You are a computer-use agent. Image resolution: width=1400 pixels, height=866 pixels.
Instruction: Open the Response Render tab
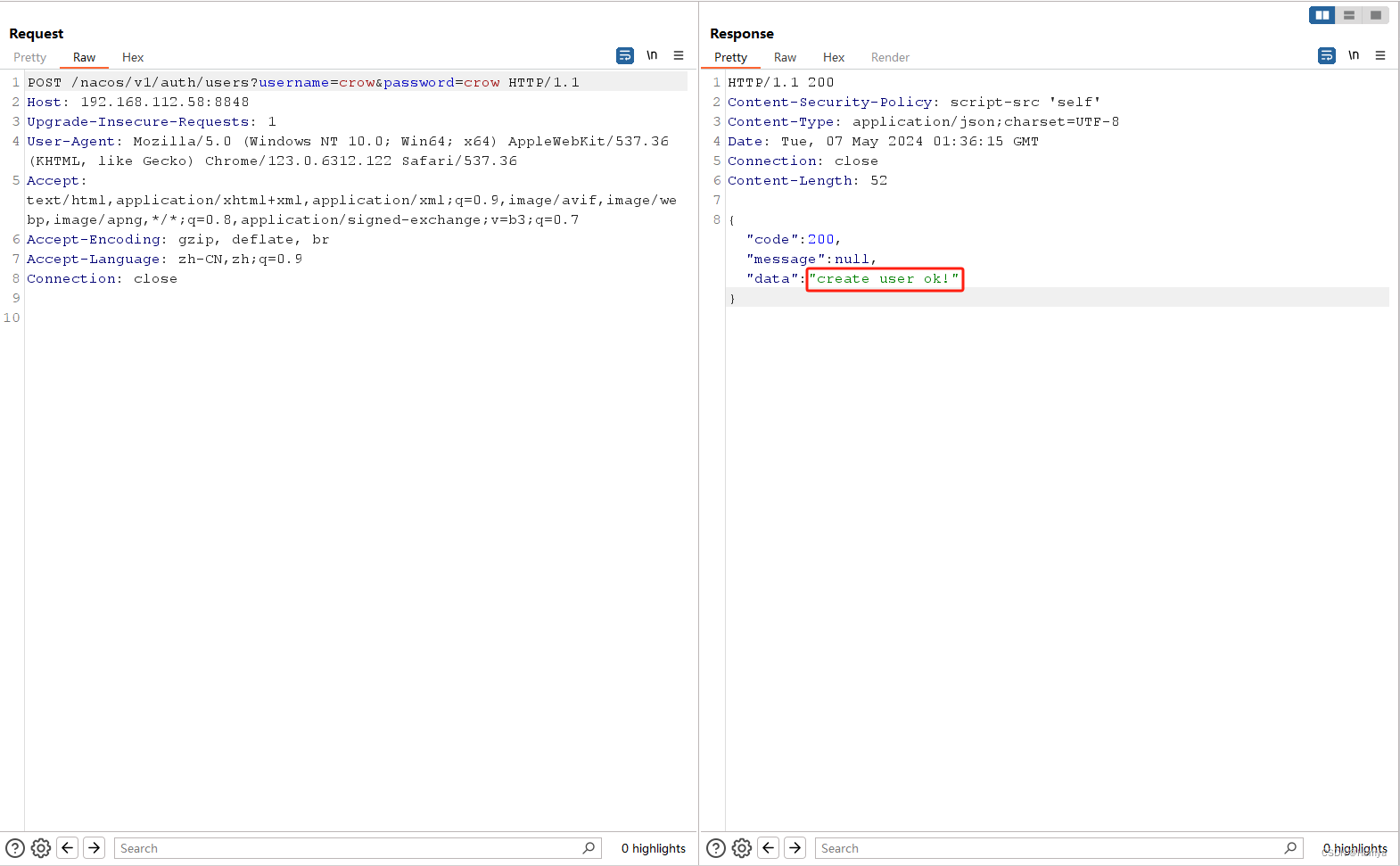point(890,57)
